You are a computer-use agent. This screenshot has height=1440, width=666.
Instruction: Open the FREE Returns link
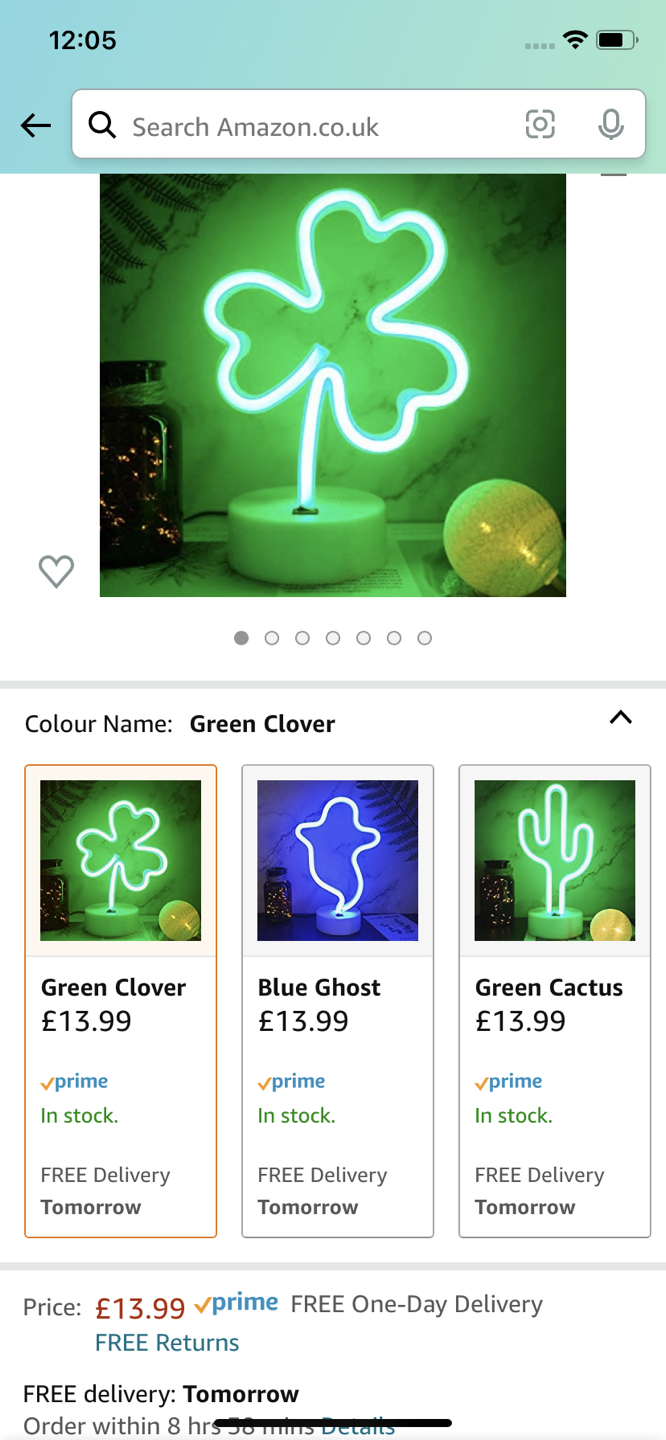tap(167, 1342)
